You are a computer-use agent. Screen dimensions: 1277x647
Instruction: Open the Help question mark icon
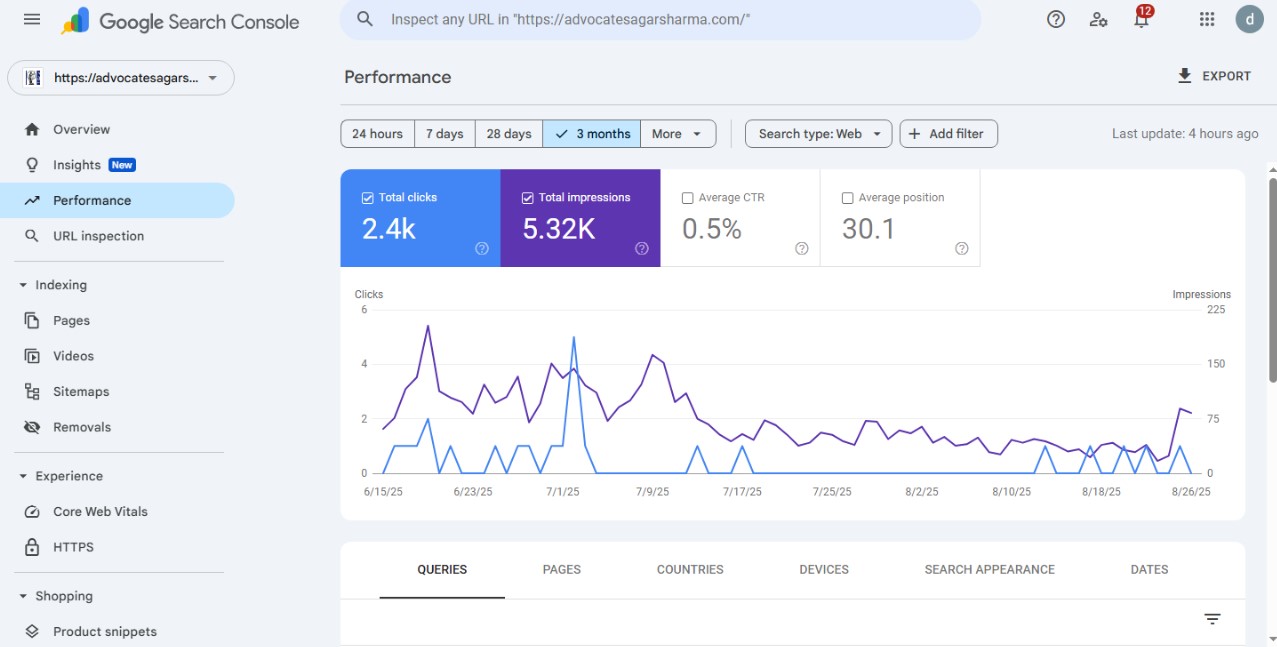click(1055, 19)
